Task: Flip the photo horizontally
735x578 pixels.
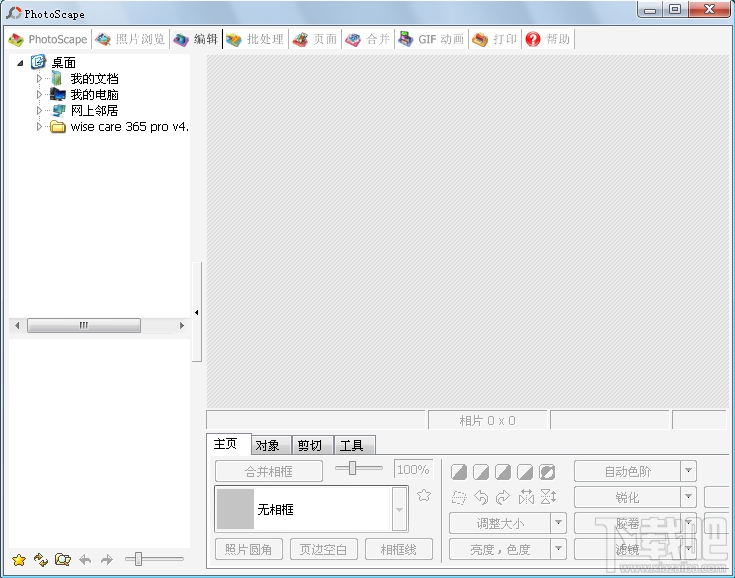Action: click(526, 497)
